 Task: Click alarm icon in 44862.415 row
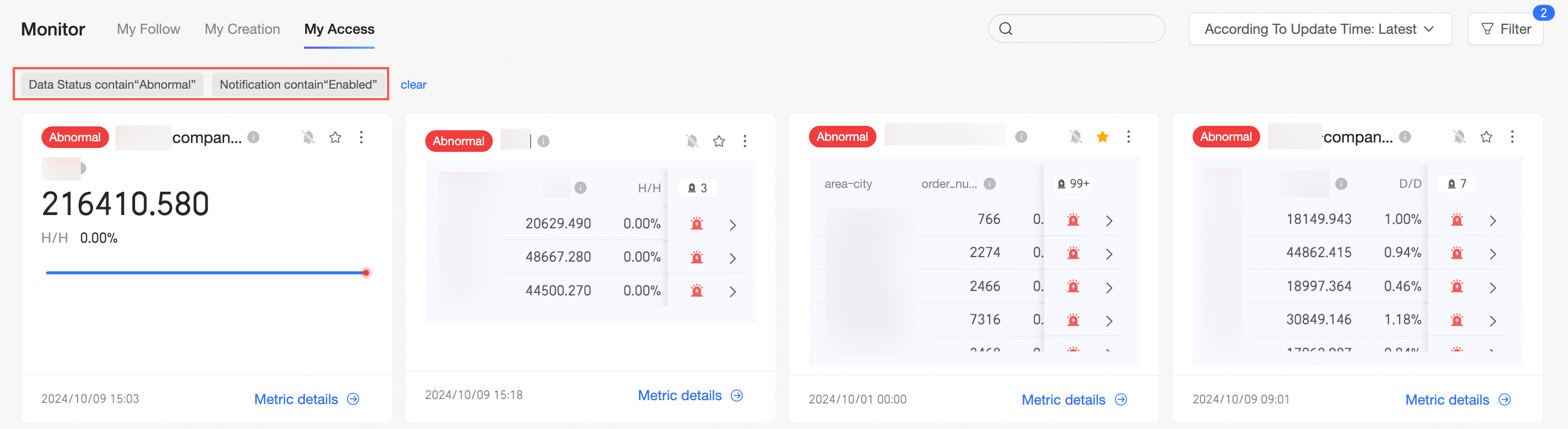click(x=1457, y=252)
